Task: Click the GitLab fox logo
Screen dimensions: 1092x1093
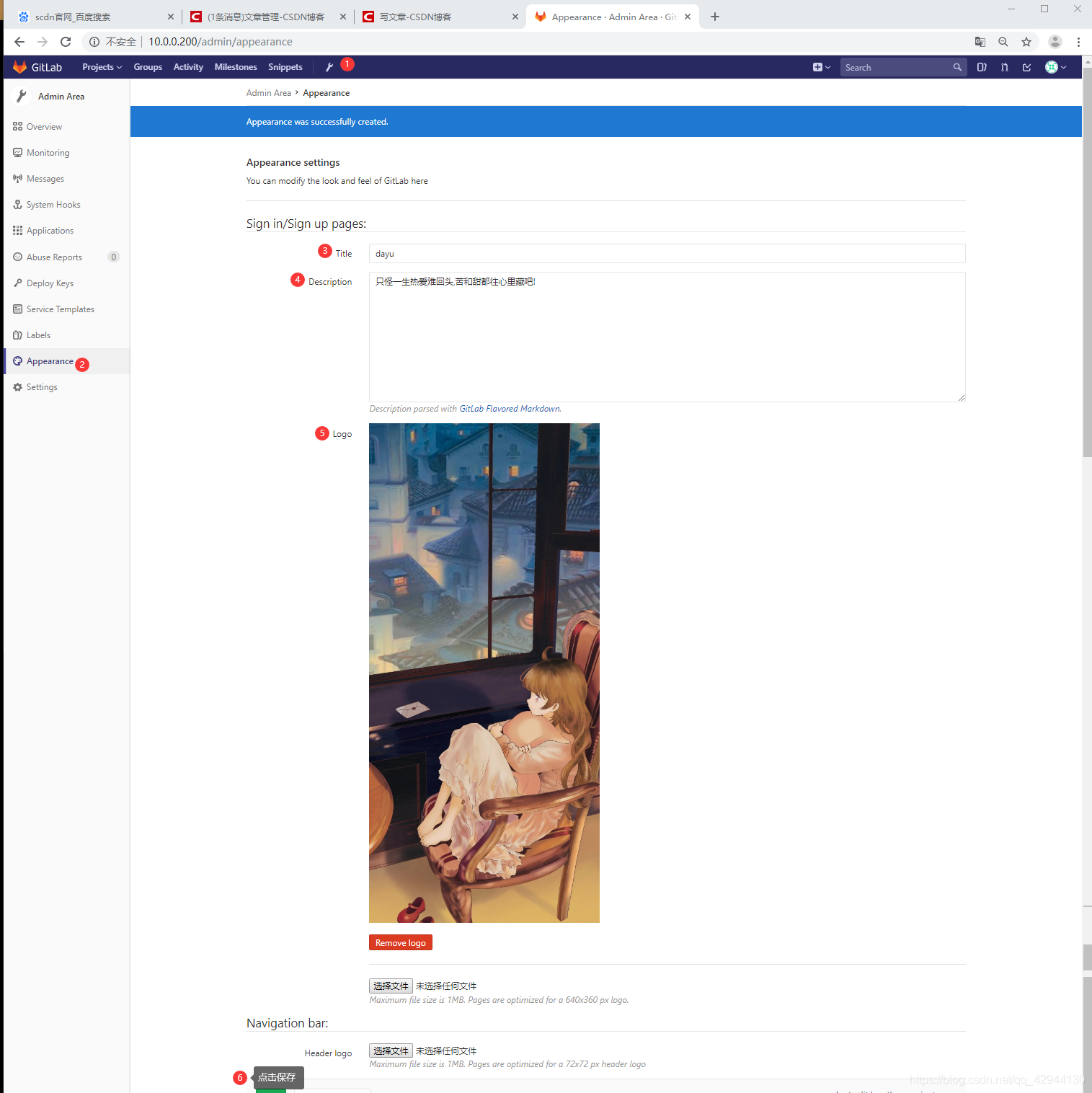Action: click(x=19, y=67)
